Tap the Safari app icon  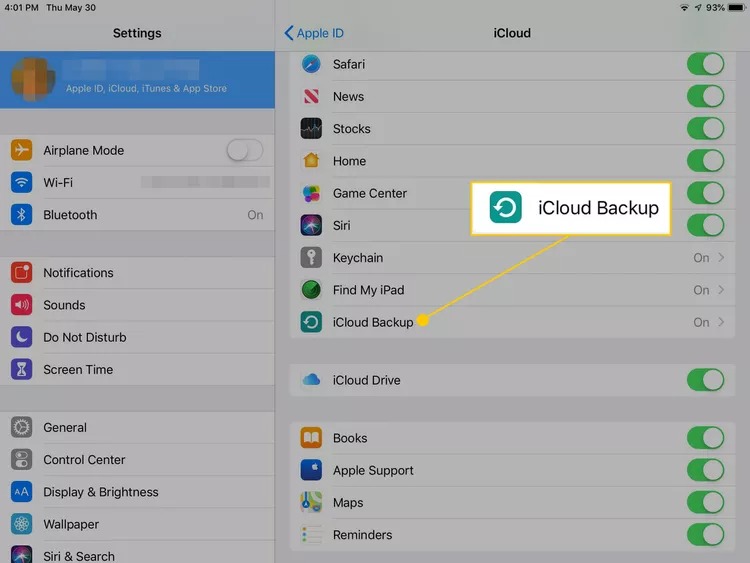click(x=311, y=64)
